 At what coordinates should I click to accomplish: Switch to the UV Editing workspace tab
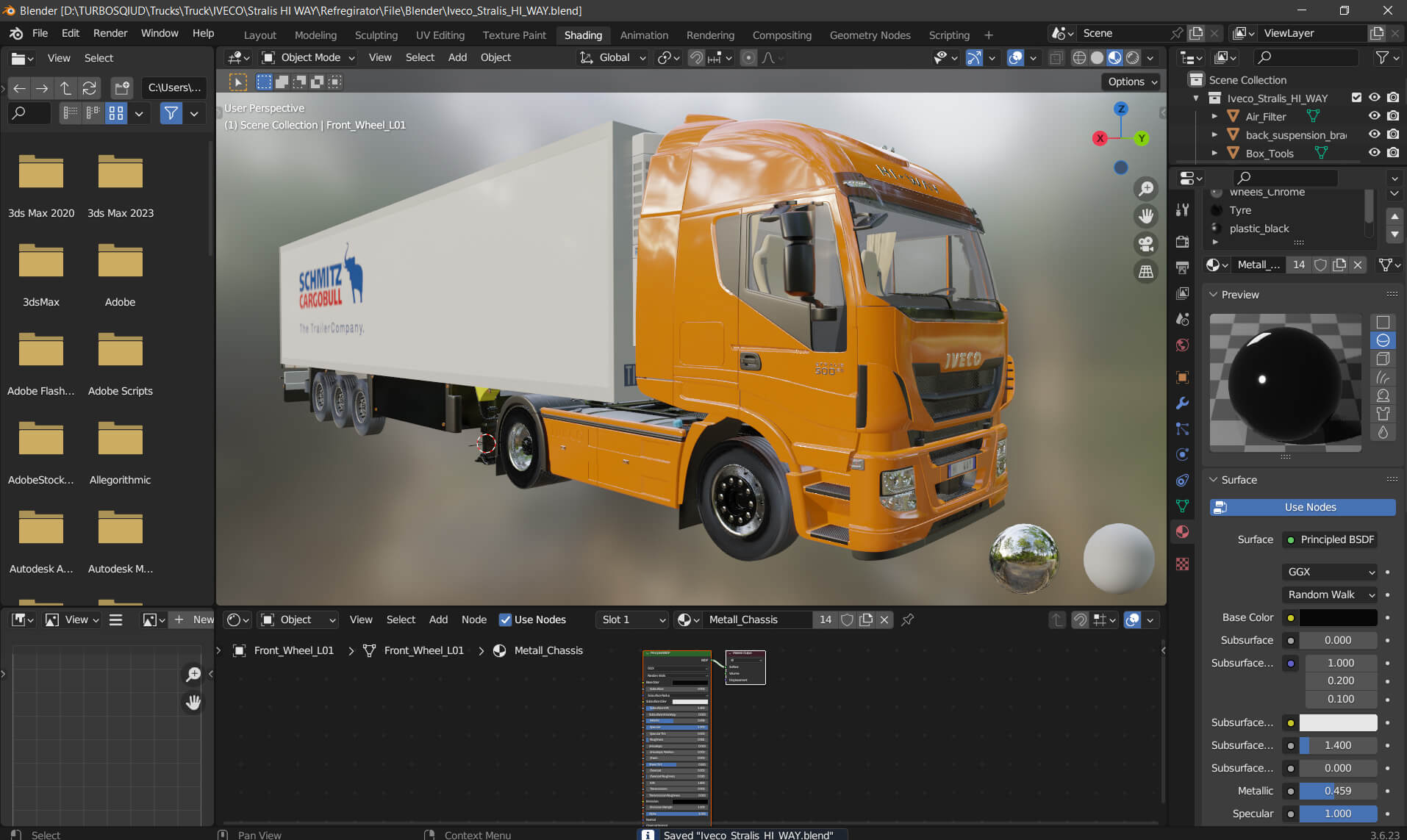pos(440,35)
